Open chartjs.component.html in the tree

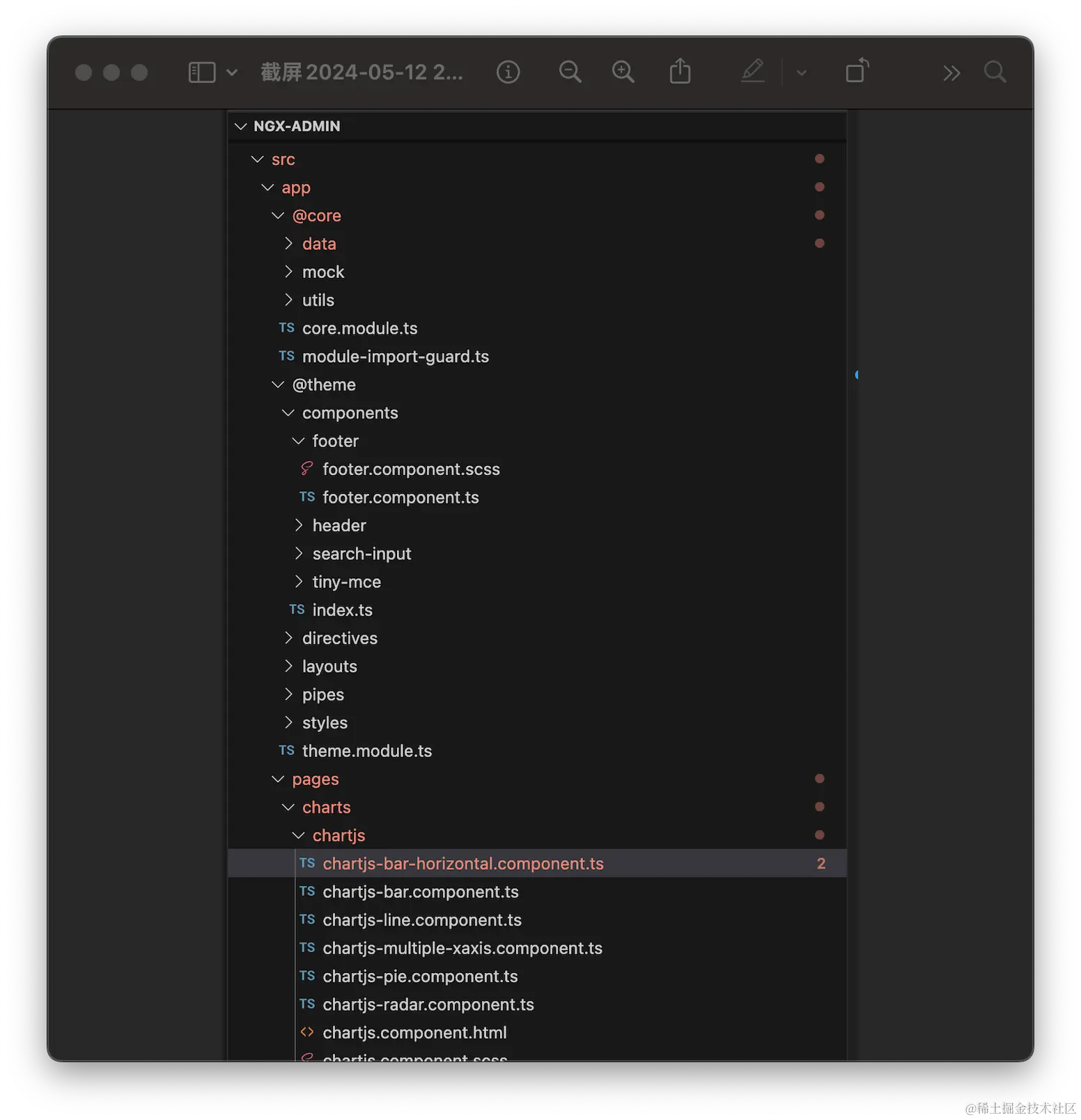414,1033
